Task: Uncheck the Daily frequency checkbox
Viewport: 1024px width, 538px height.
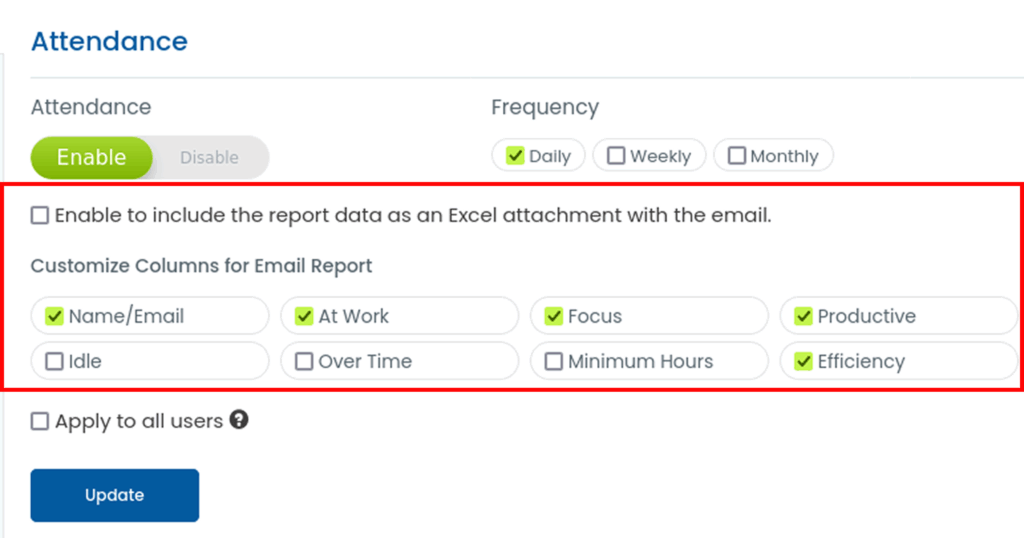Action: (x=516, y=156)
